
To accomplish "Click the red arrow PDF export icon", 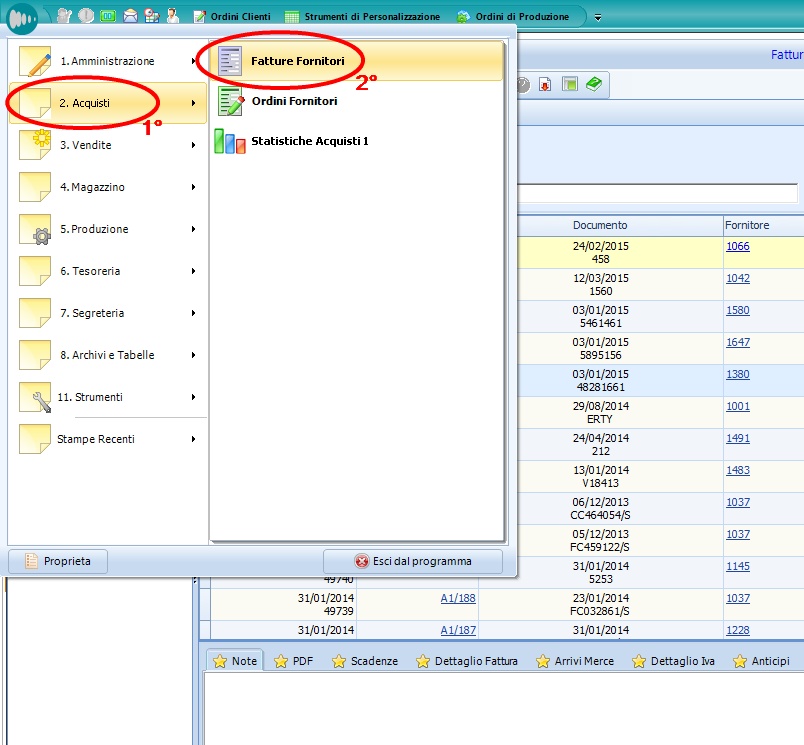I will [545, 85].
